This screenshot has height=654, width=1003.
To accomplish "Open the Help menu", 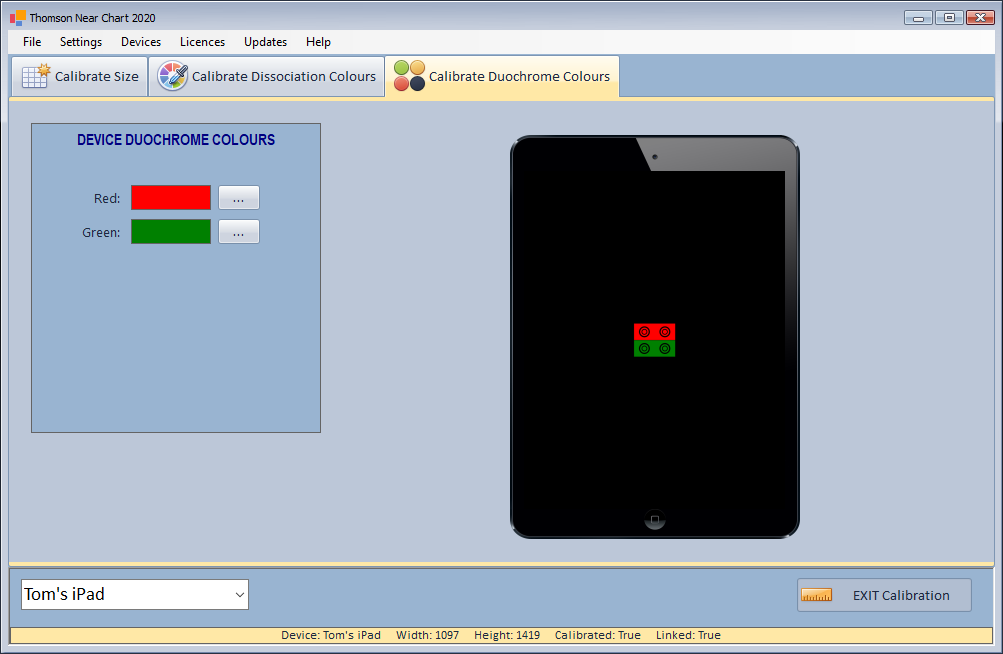I will 318,42.
